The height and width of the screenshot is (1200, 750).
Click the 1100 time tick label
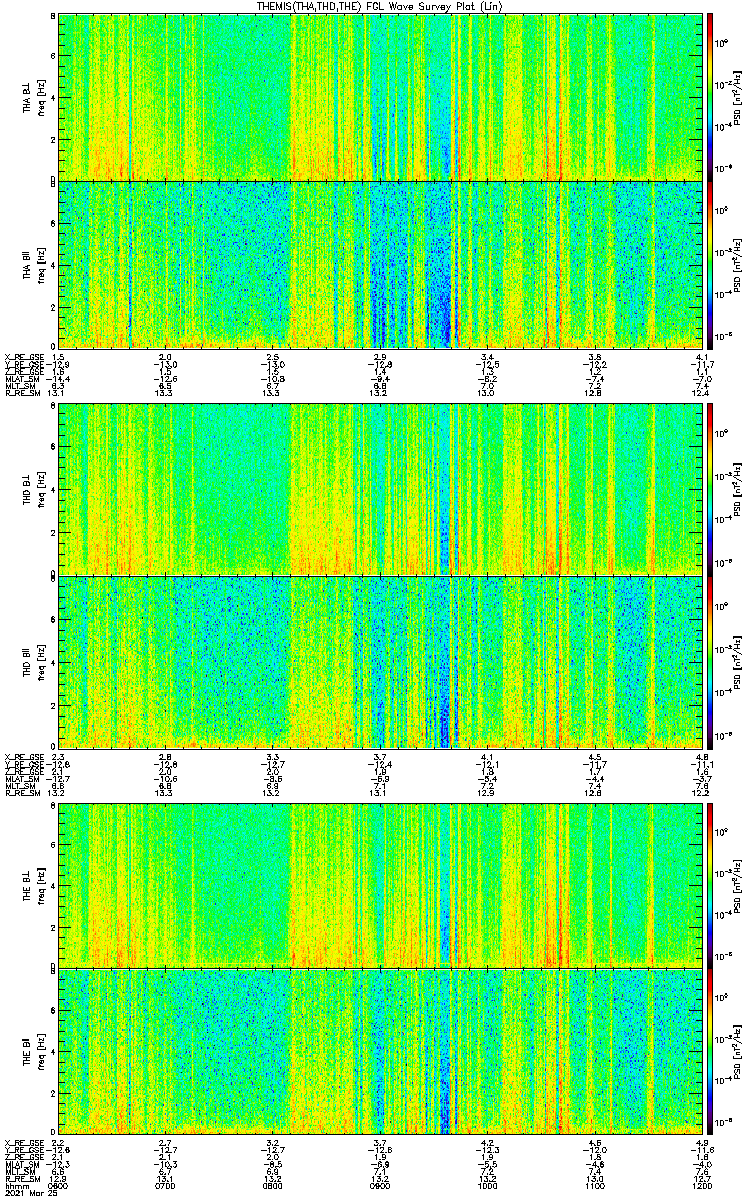pos(594,1186)
